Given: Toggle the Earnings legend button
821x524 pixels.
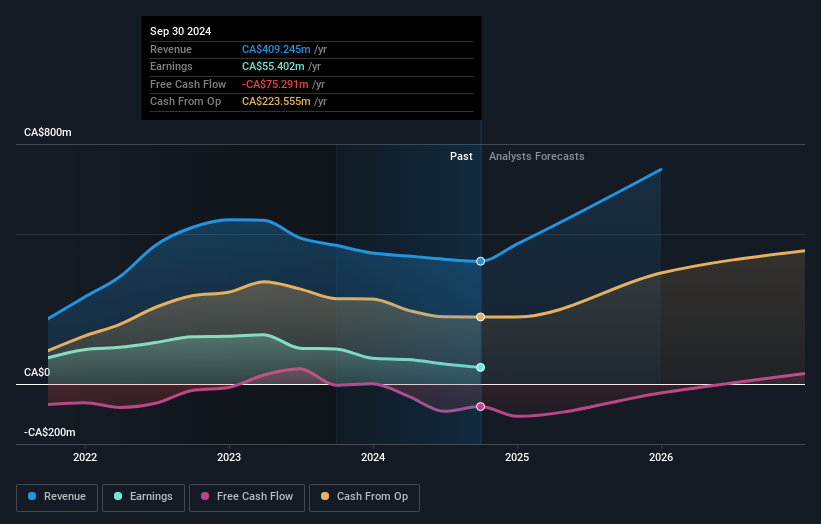Looking at the screenshot, I should [143, 497].
